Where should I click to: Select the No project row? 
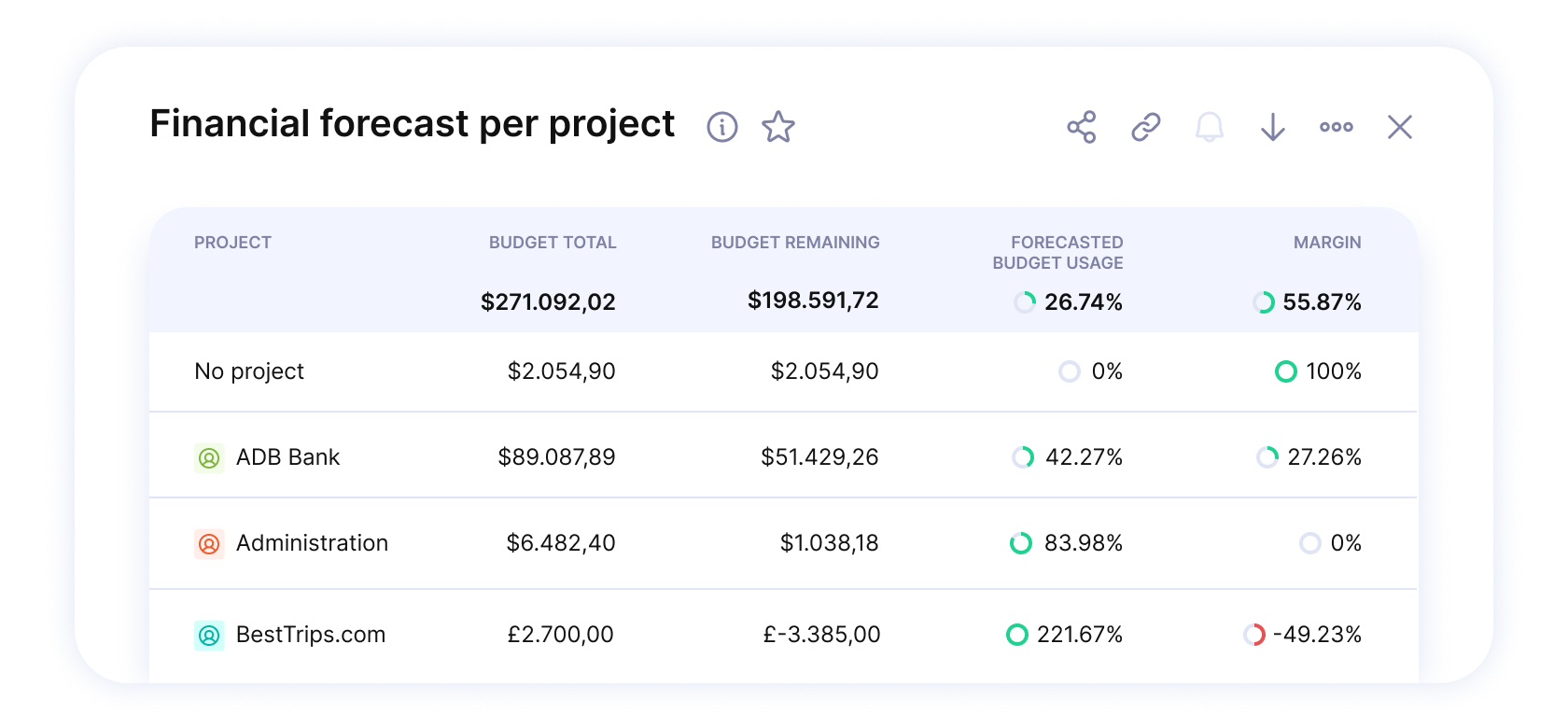click(x=249, y=371)
